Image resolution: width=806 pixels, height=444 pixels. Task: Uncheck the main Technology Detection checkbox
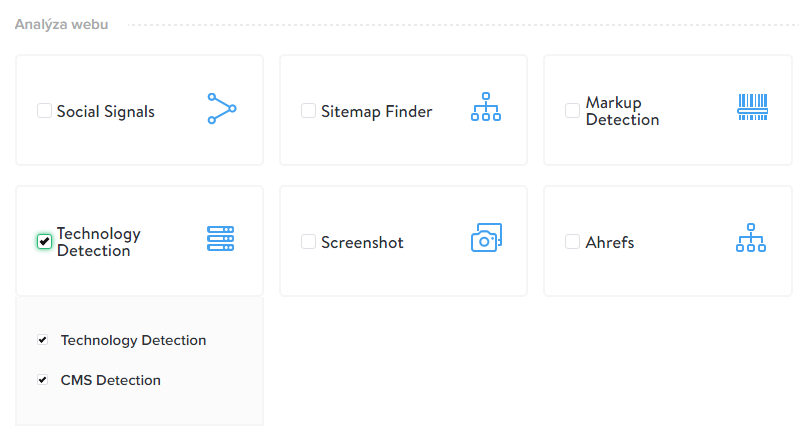(44, 241)
